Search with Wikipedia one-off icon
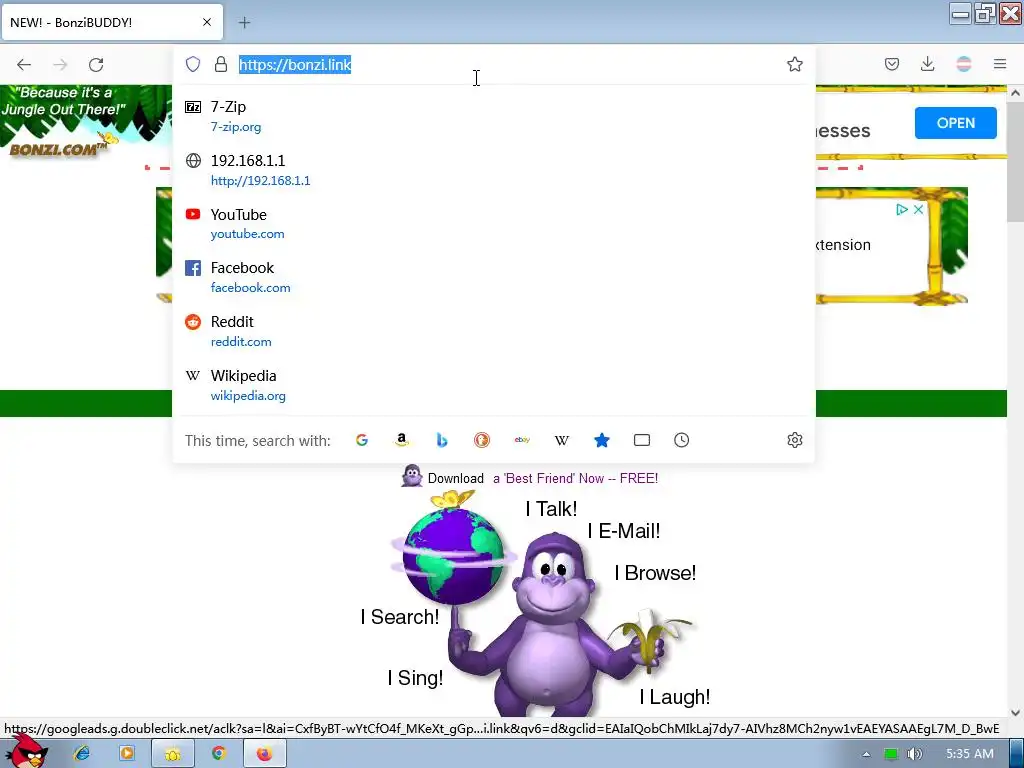 (x=562, y=440)
